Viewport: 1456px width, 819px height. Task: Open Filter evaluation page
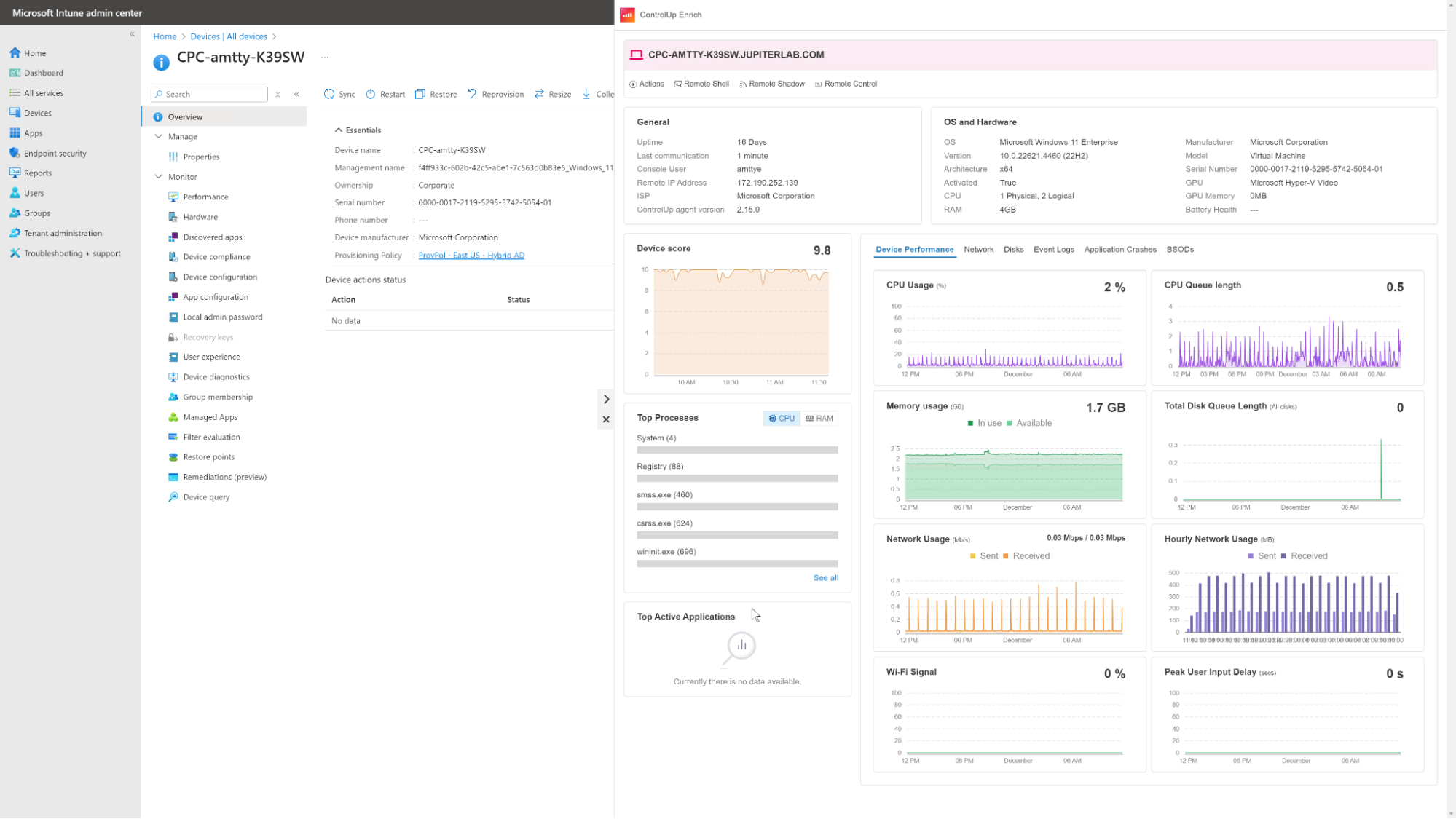[x=211, y=438]
